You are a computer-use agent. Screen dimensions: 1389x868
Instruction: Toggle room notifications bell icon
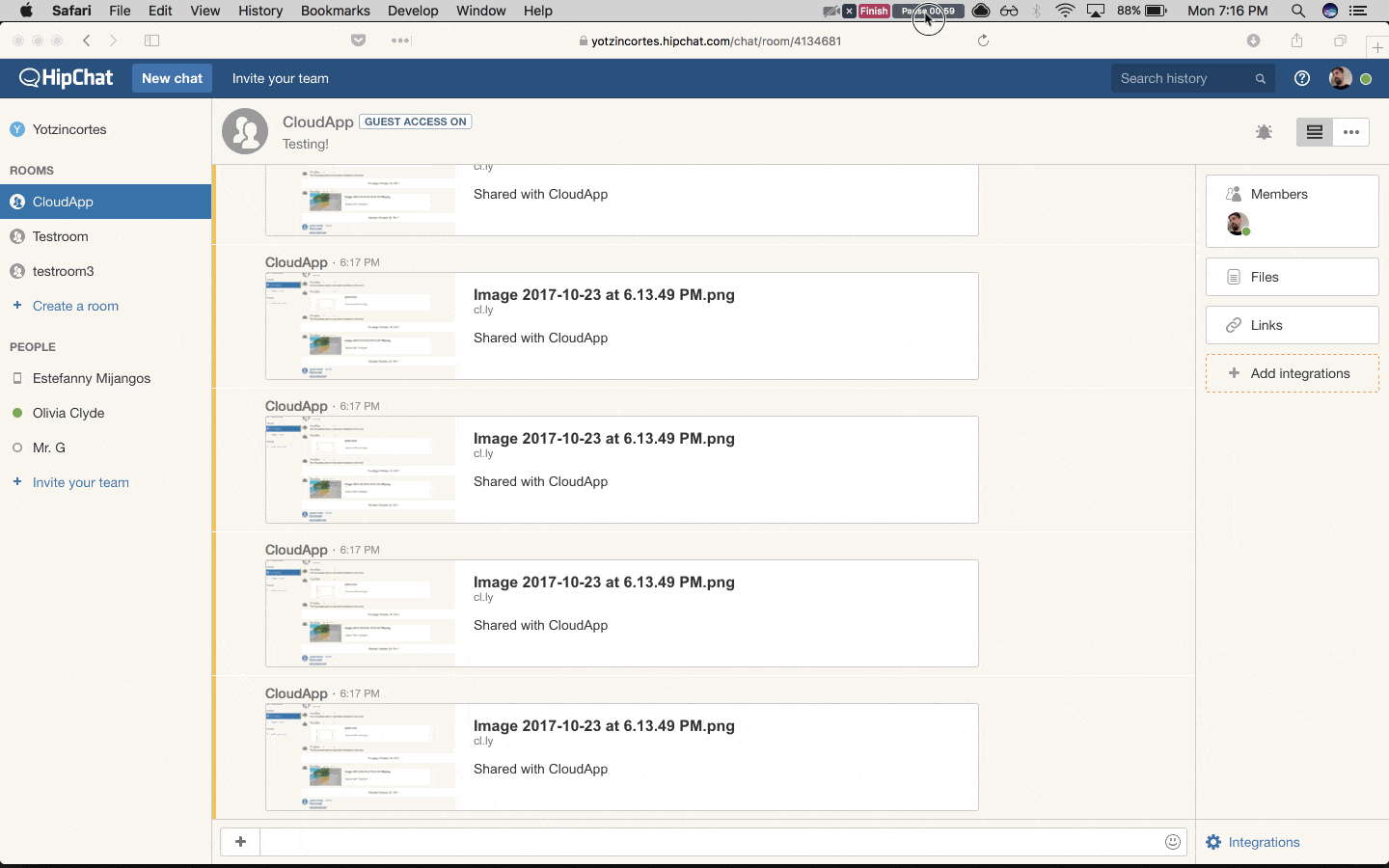click(x=1264, y=132)
